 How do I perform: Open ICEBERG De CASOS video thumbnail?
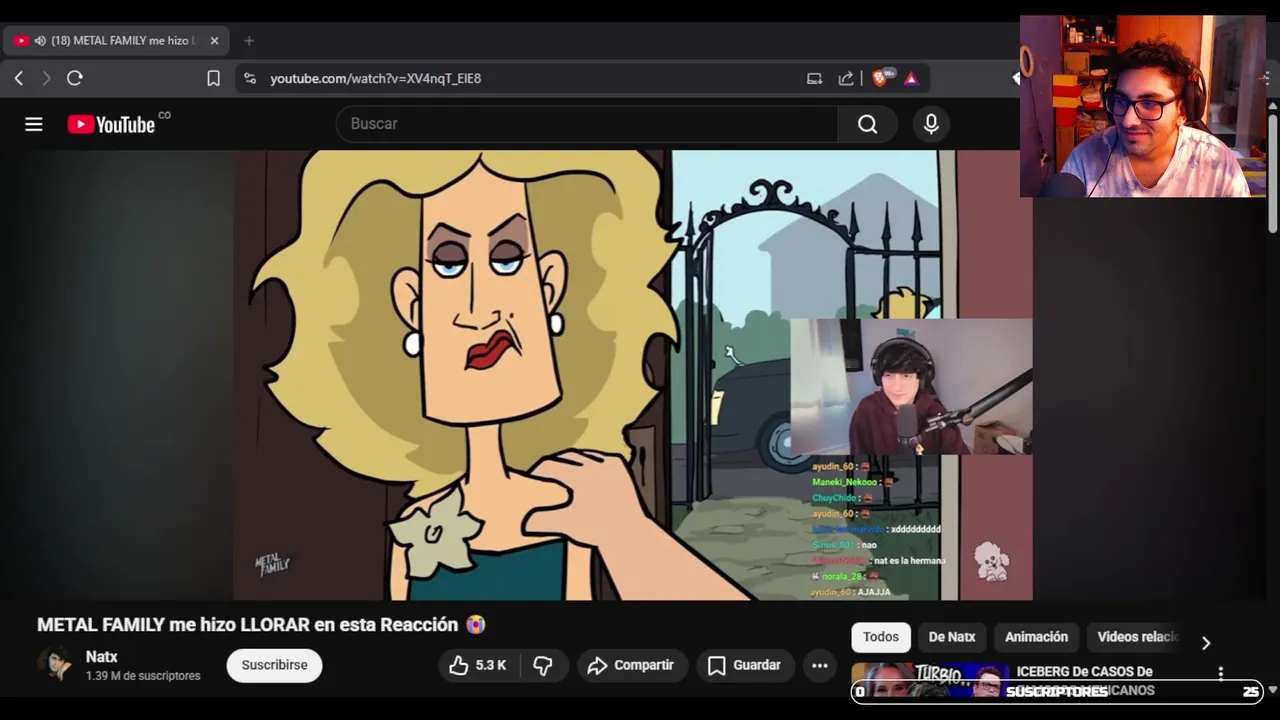pyautogui.click(x=930, y=680)
